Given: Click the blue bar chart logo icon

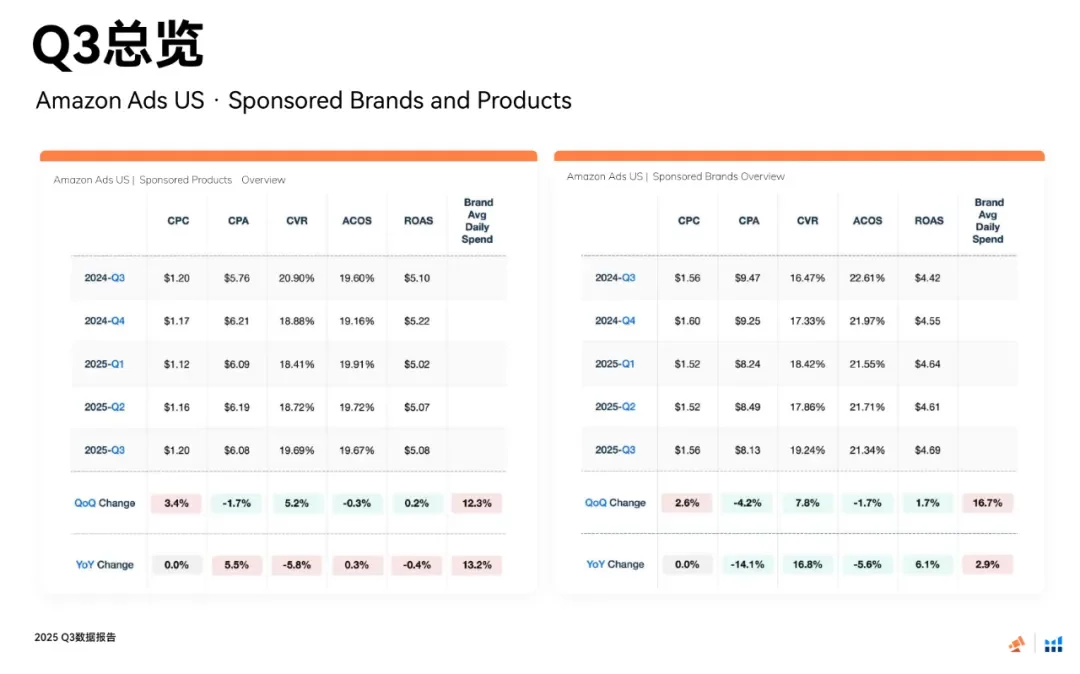Looking at the screenshot, I should [x=1053, y=644].
